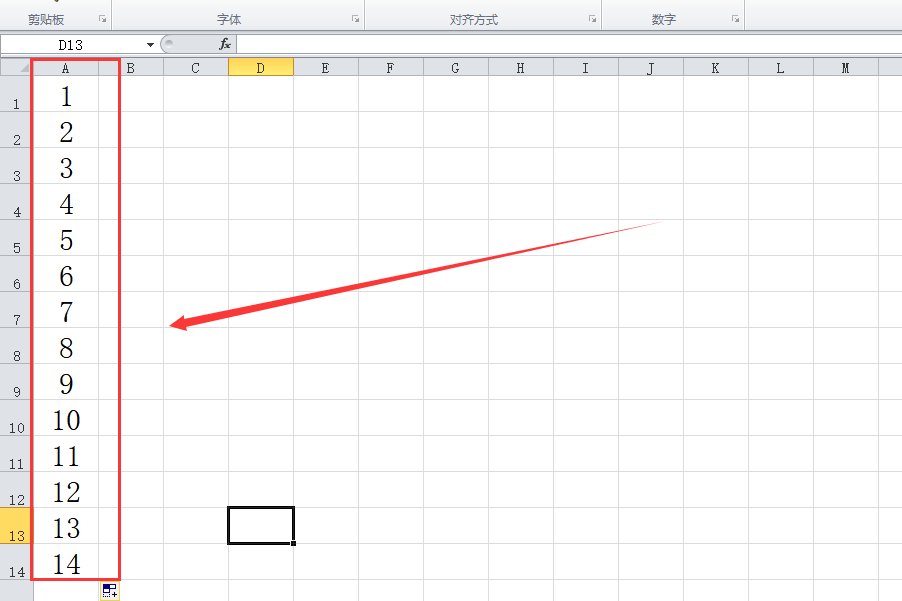Click cell A1 containing 1
Viewport: 902px width, 601px height.
point(66,96)
